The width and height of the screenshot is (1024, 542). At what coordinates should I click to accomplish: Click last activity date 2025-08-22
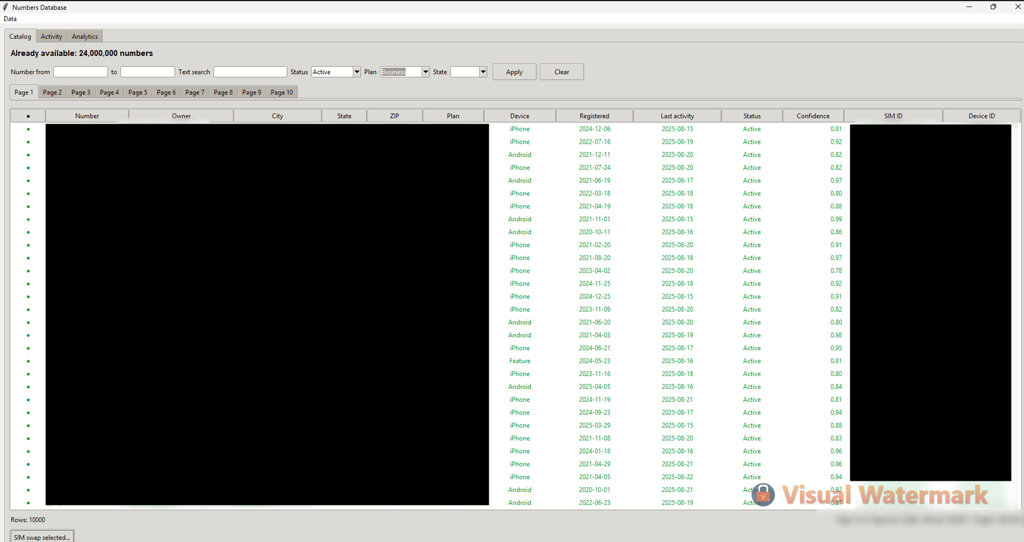pyautogui.click(x=677, y=477)
